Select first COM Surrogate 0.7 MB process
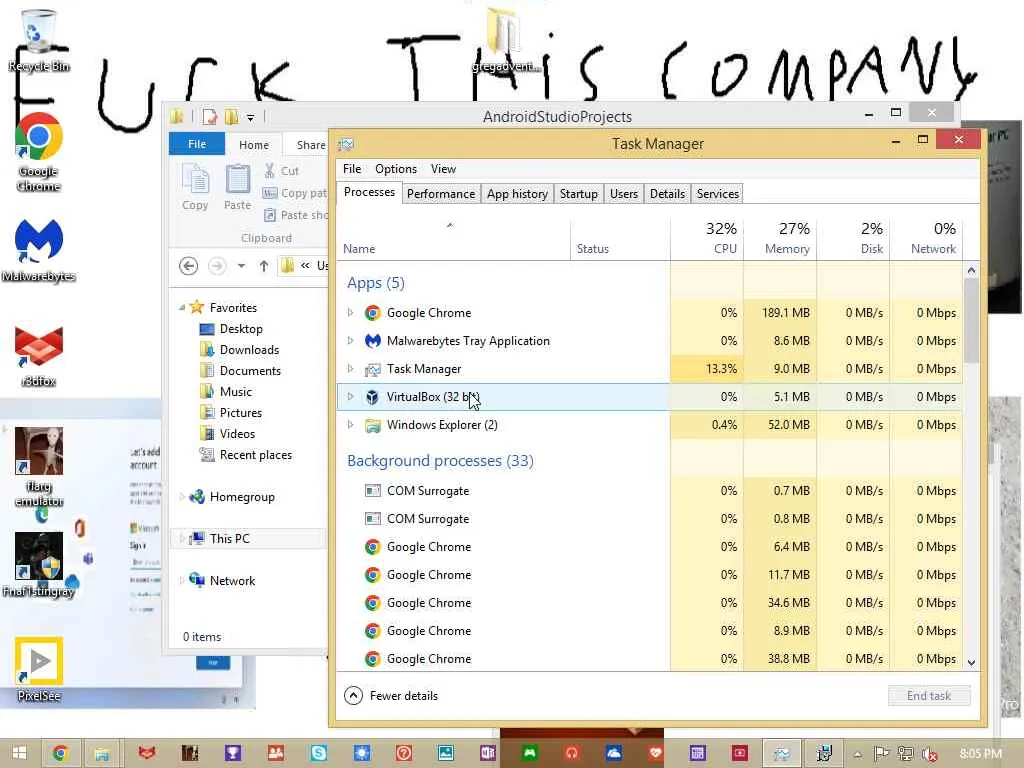1024x768 pixels. pyautogui.click(x=649, y=491)
